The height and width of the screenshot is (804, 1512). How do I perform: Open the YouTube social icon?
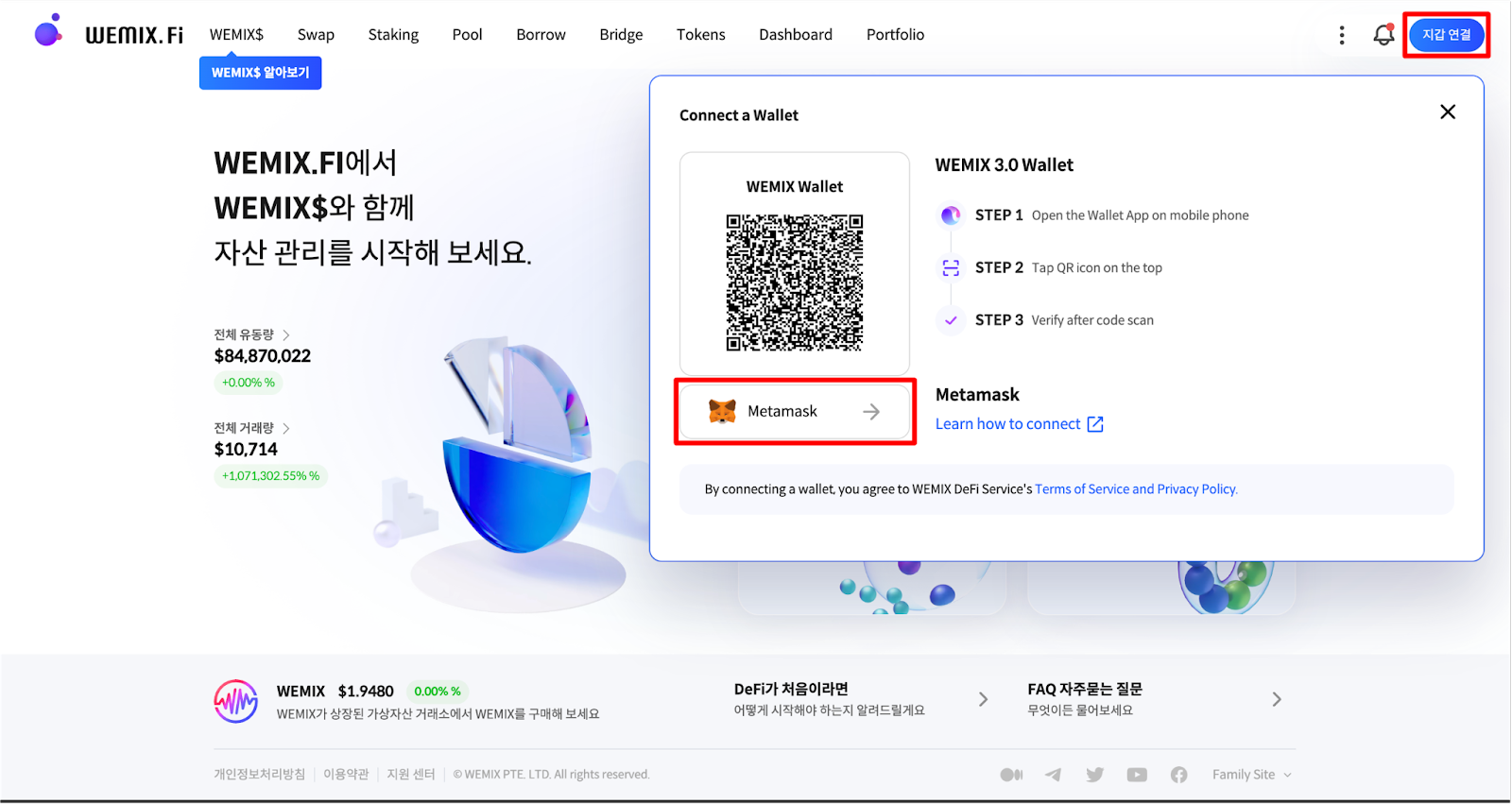click(1137, 775)
